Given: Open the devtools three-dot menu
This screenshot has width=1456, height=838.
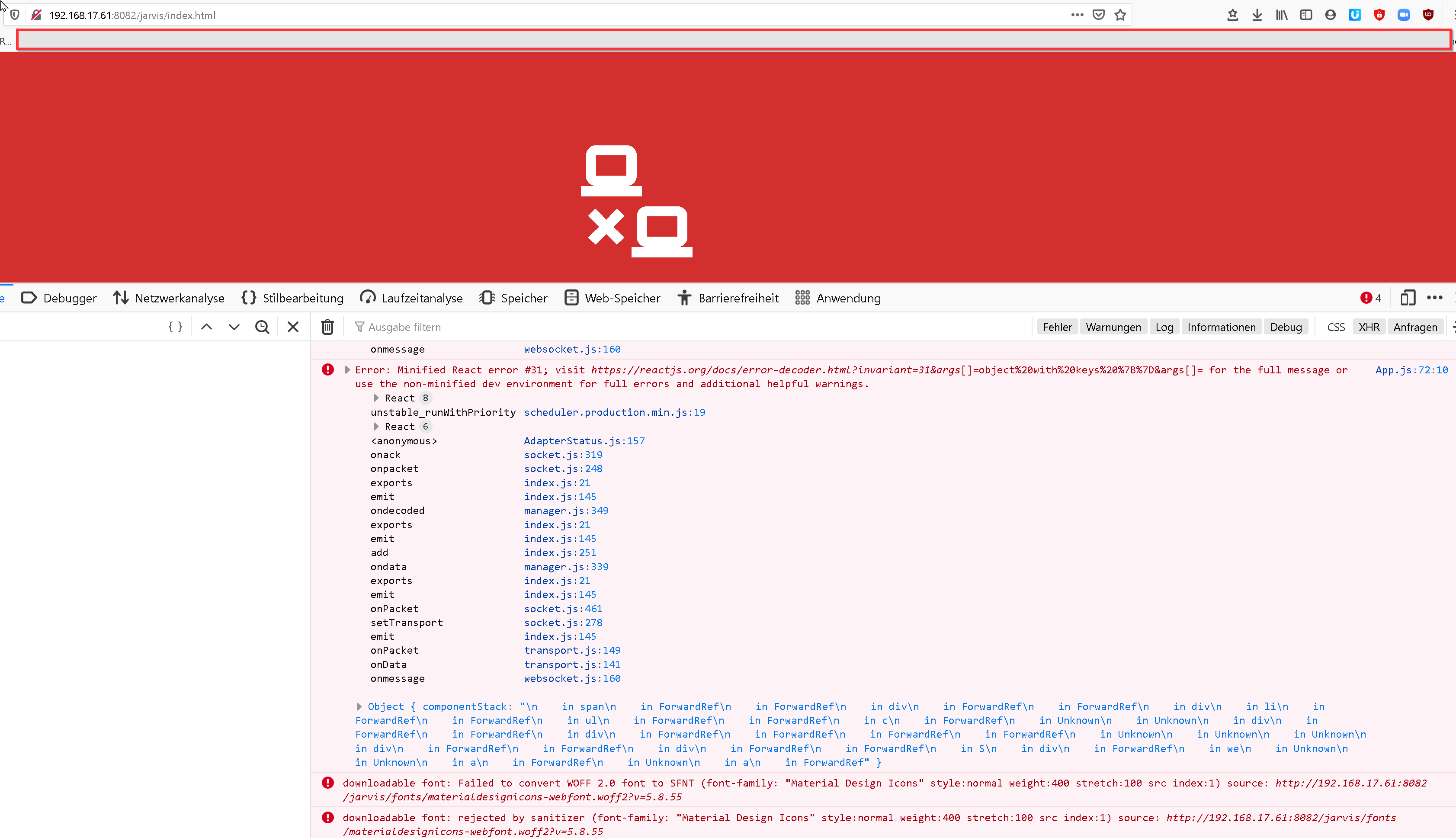Looking at the screenshot, I should [x=1434, y=298].
